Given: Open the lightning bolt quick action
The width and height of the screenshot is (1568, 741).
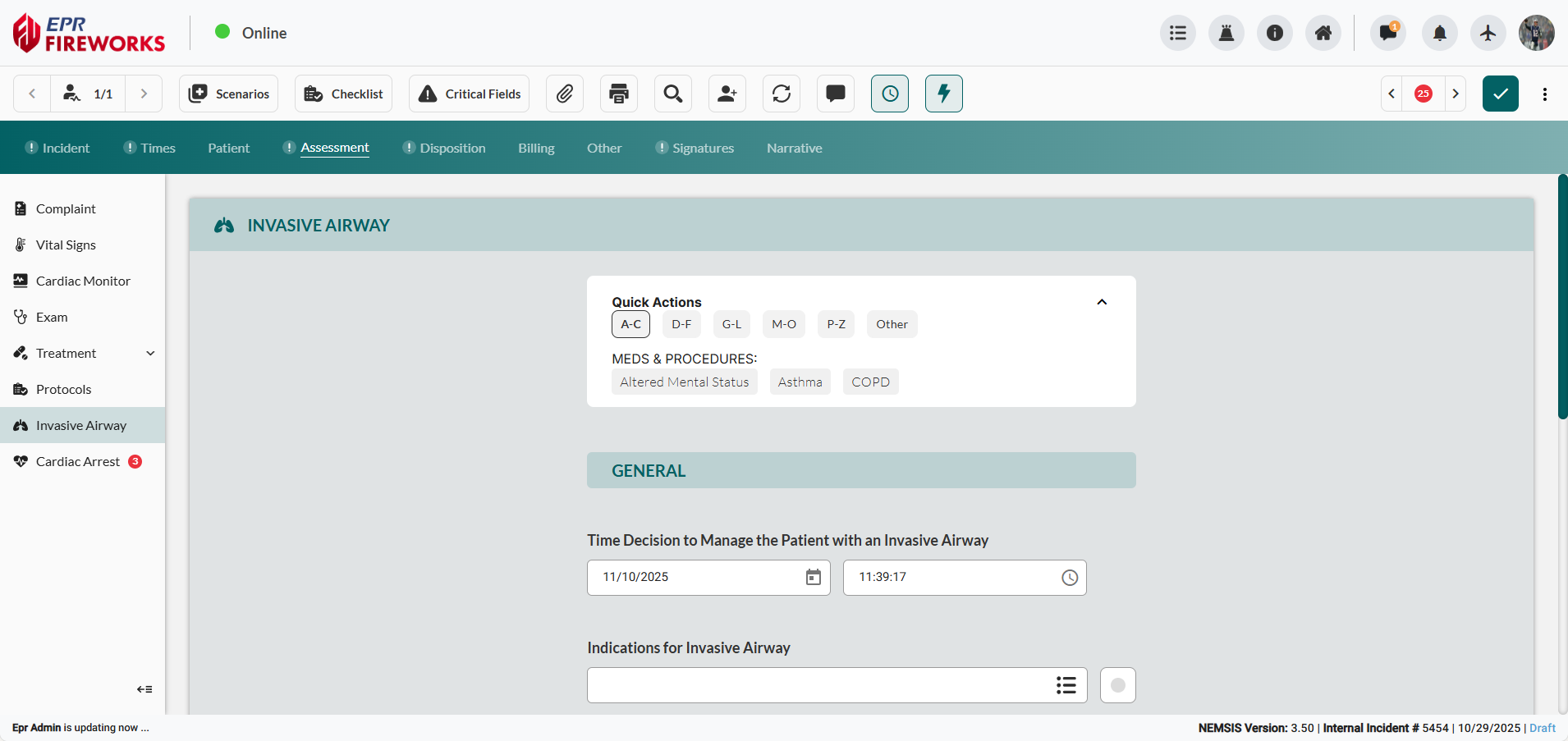Looking at the screenshot, I should click(944, 94).
